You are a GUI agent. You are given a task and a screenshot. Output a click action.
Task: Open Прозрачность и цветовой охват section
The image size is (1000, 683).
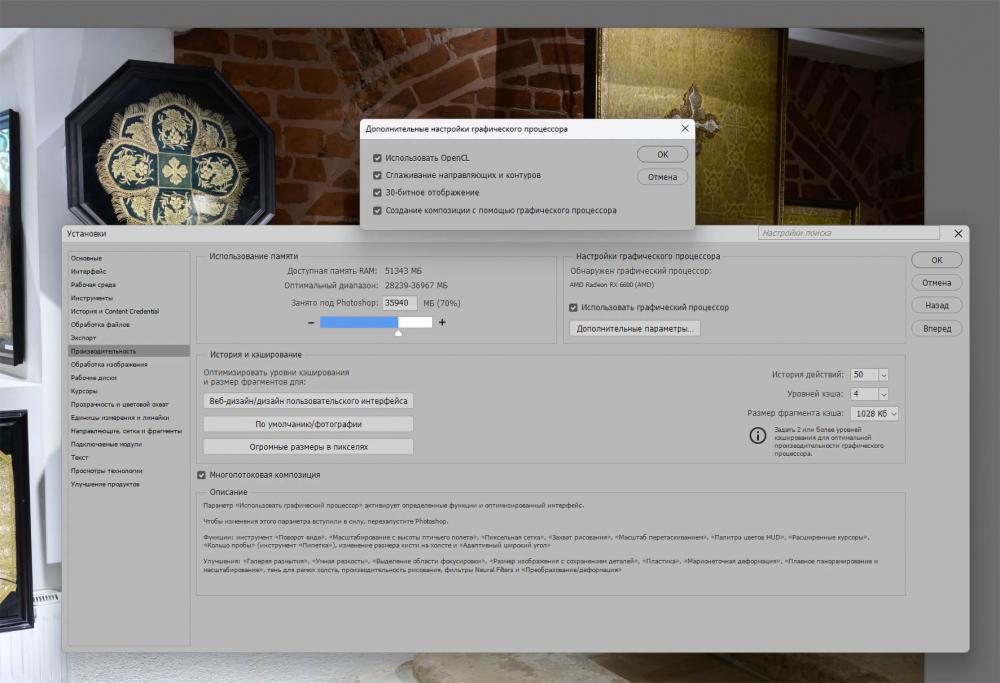point(129,404)
